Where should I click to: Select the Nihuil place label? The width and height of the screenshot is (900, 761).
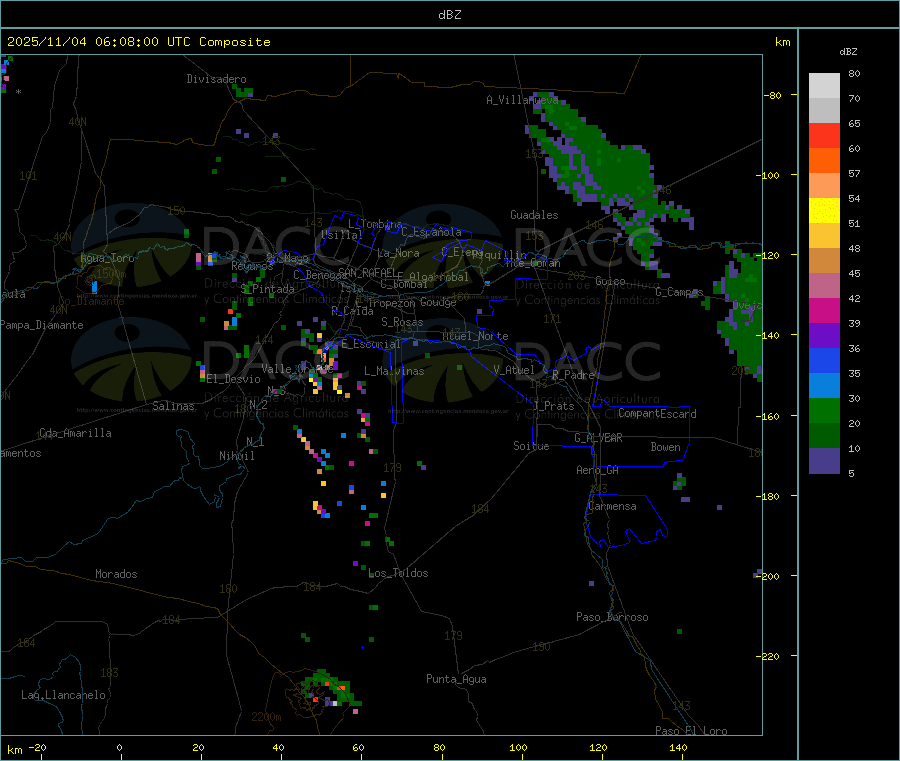[x=236, y=456]
